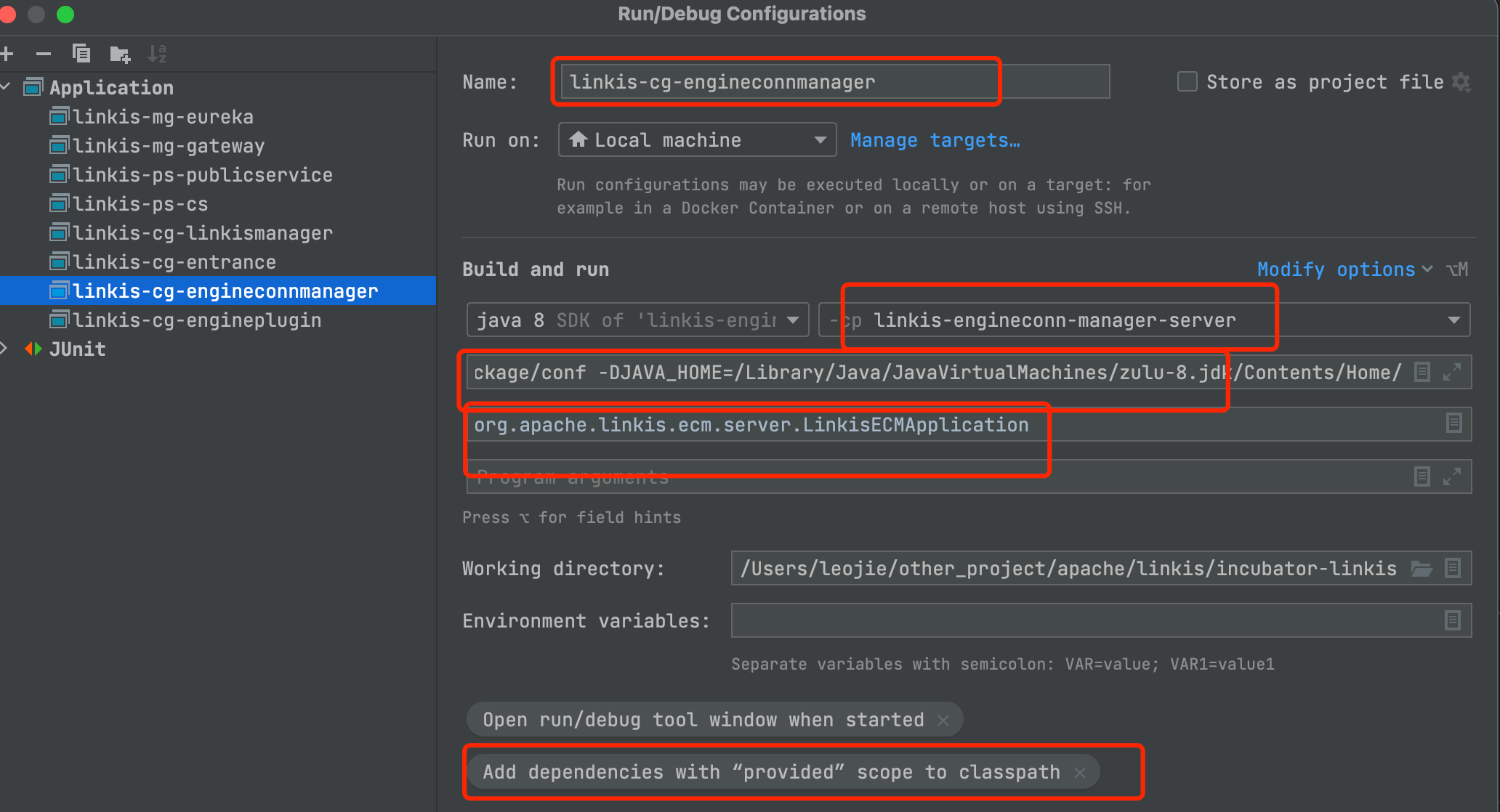The width and height of the screenshot is (1500, 812).
Task: Click the Manage targets link
Action: [x=935, y=139]
